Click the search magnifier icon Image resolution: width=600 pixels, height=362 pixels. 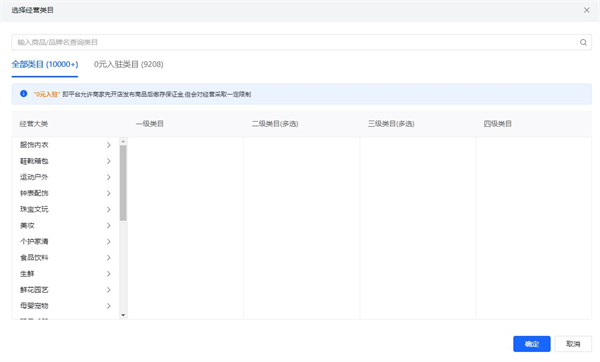pos(583,42)
